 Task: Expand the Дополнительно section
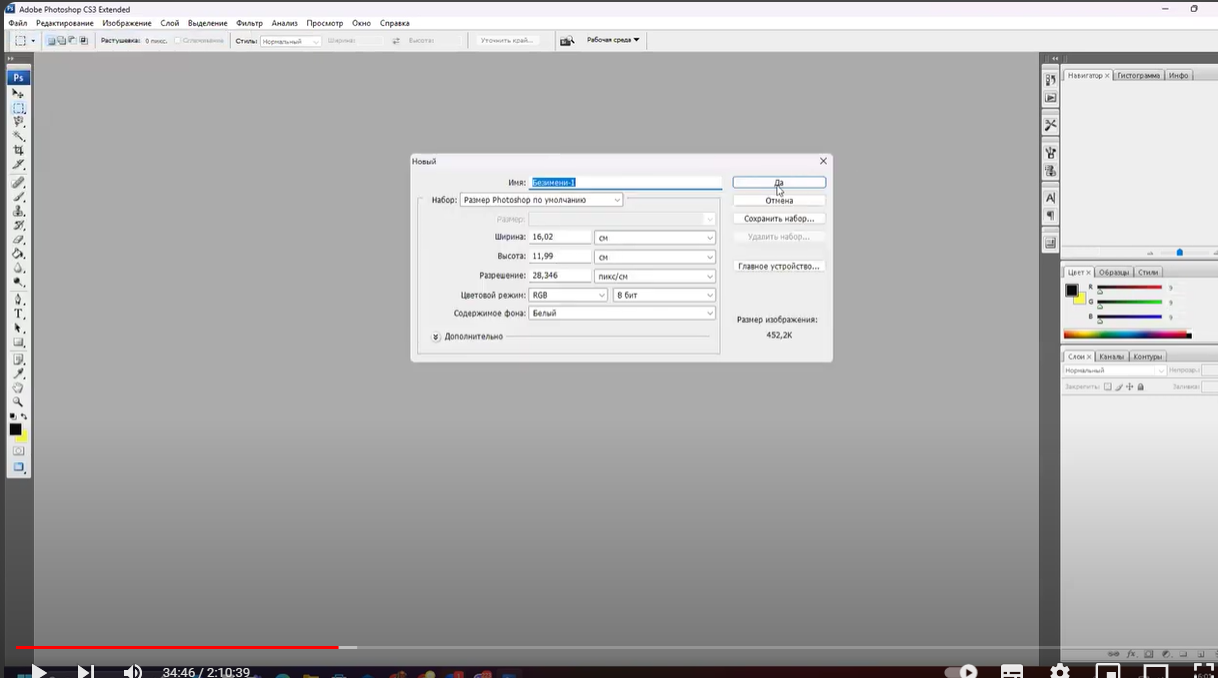click(436, 337)
